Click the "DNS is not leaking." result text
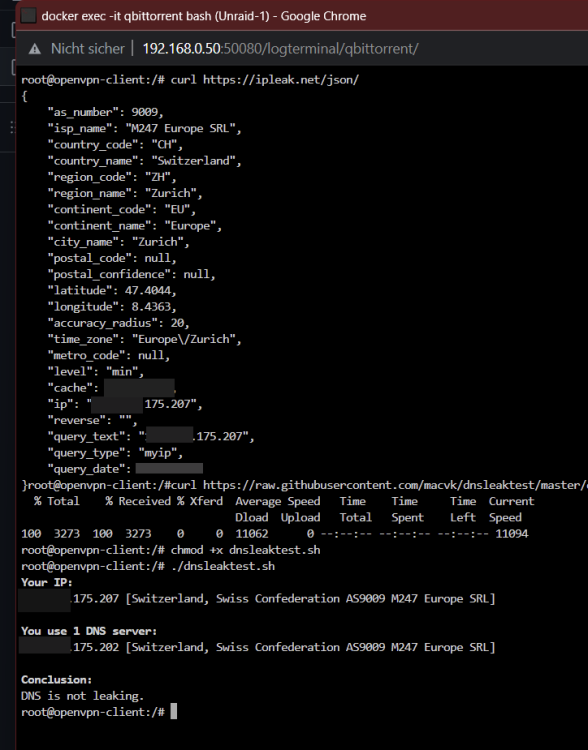Viewport: 588px width, 750px height. coord(82,695)
